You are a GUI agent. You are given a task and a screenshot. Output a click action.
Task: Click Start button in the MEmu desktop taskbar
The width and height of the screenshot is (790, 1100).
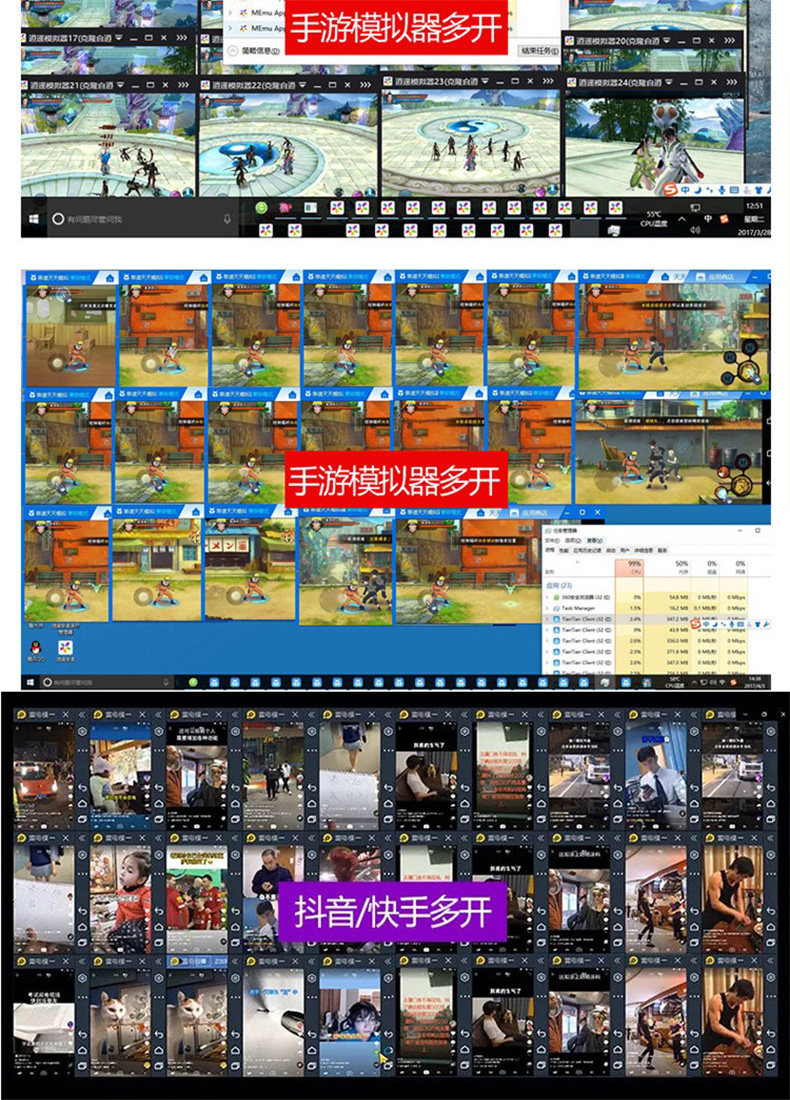click(x=34, y=219)
